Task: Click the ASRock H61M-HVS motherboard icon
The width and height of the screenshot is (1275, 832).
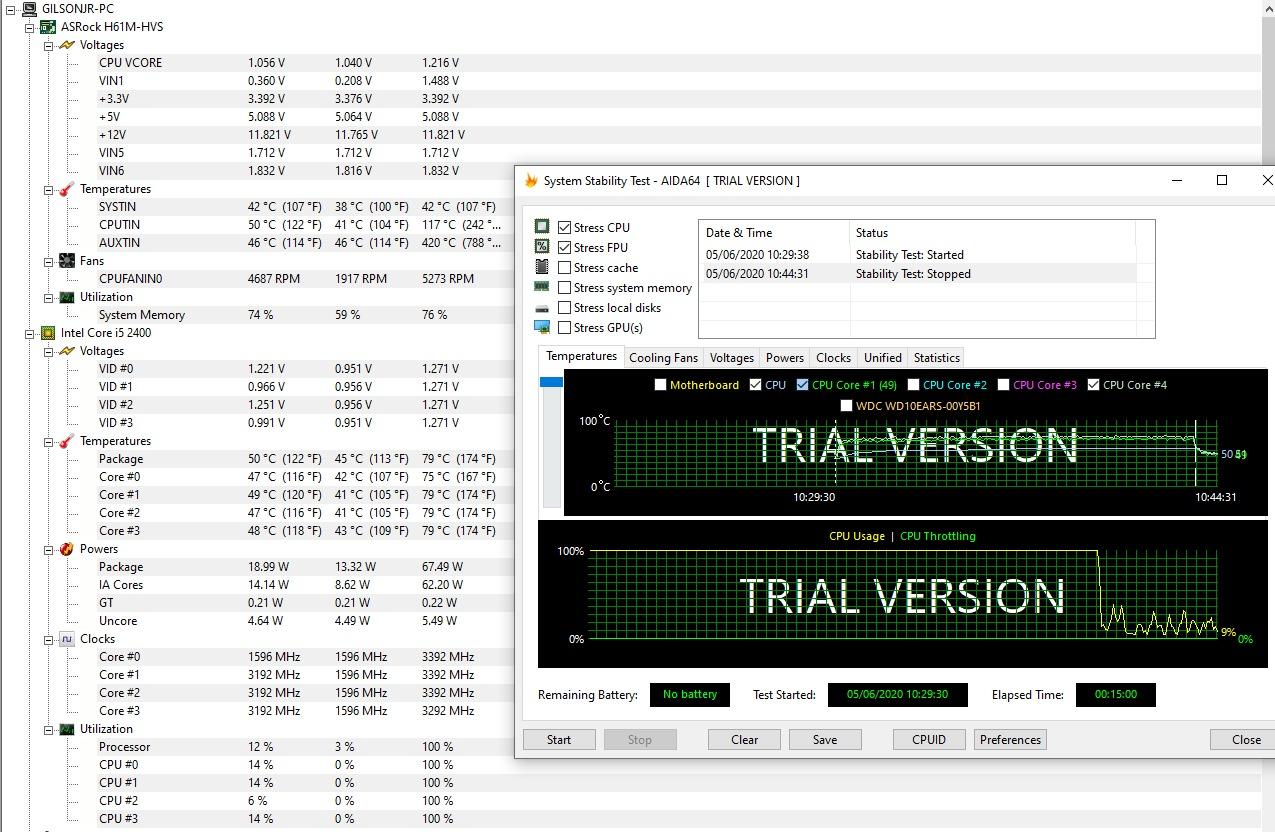Action: pos(48,27)
